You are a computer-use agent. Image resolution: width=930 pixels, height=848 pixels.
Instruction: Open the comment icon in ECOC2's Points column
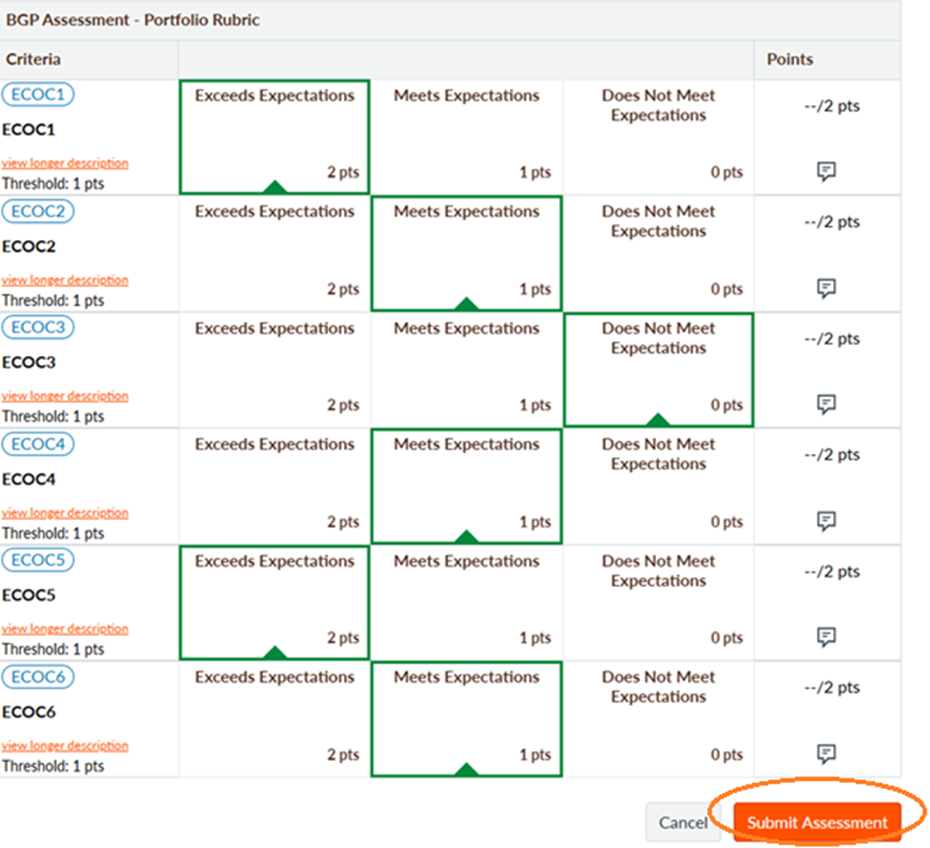[826, 288]
